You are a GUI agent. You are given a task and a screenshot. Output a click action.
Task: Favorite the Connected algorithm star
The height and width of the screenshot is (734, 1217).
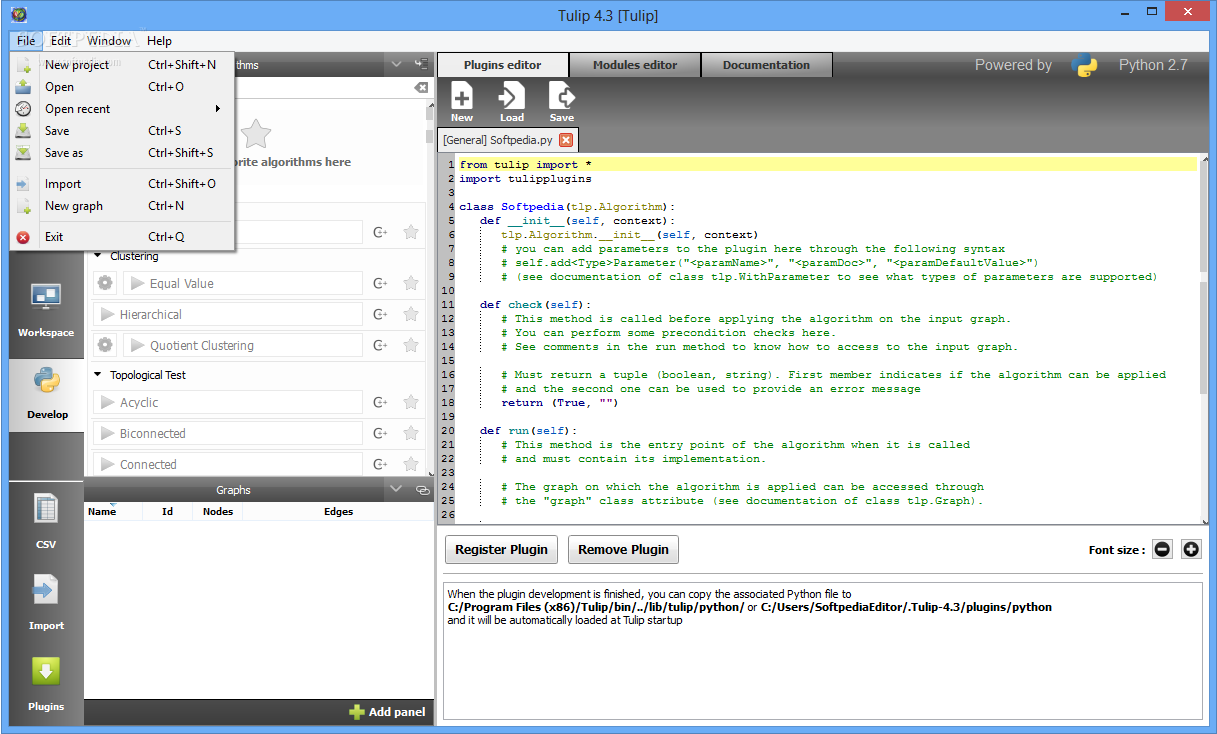coord(410,464)
